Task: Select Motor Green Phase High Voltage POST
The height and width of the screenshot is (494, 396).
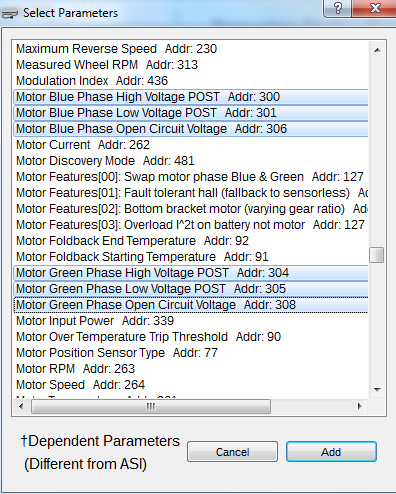Action: pos(191,273)
